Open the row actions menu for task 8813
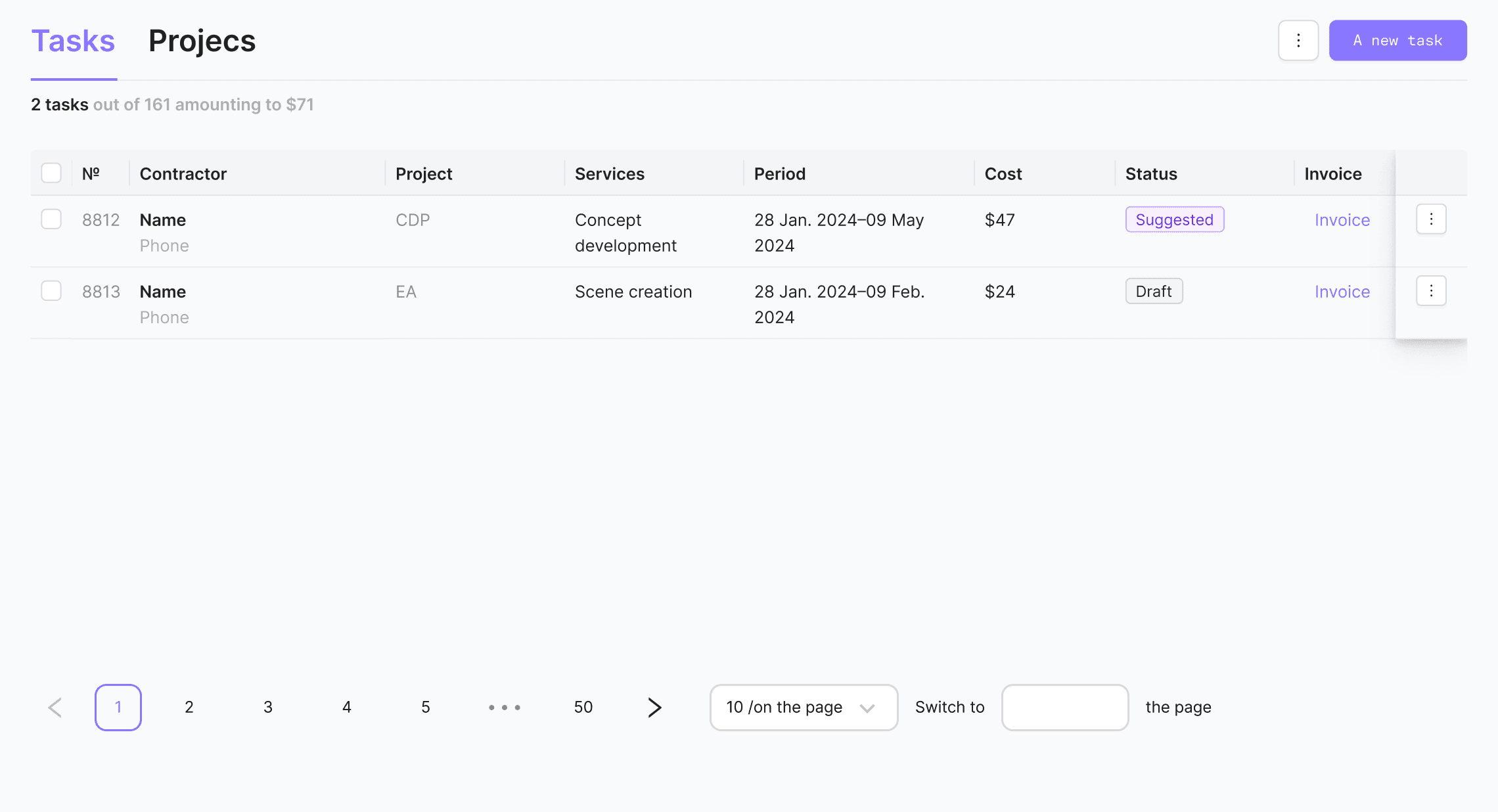 point(1430,291)
